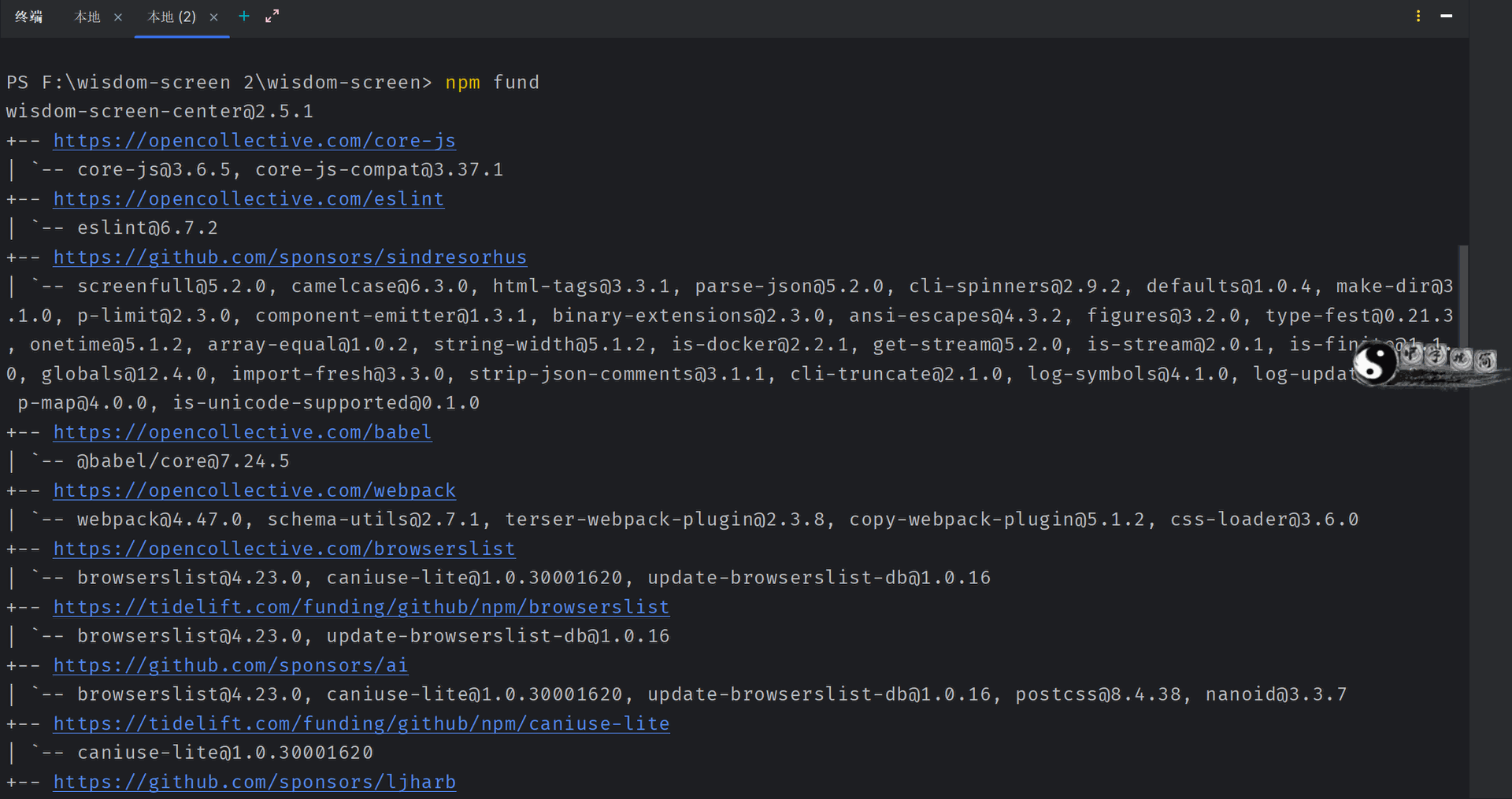Open the tidelift funding browserslist link
Screen dimensions: 1512x799
(x=361, y=607)
